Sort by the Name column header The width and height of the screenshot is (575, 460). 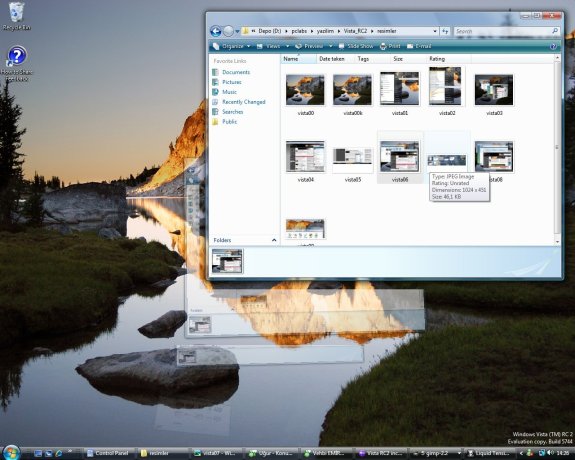[299, 59]
